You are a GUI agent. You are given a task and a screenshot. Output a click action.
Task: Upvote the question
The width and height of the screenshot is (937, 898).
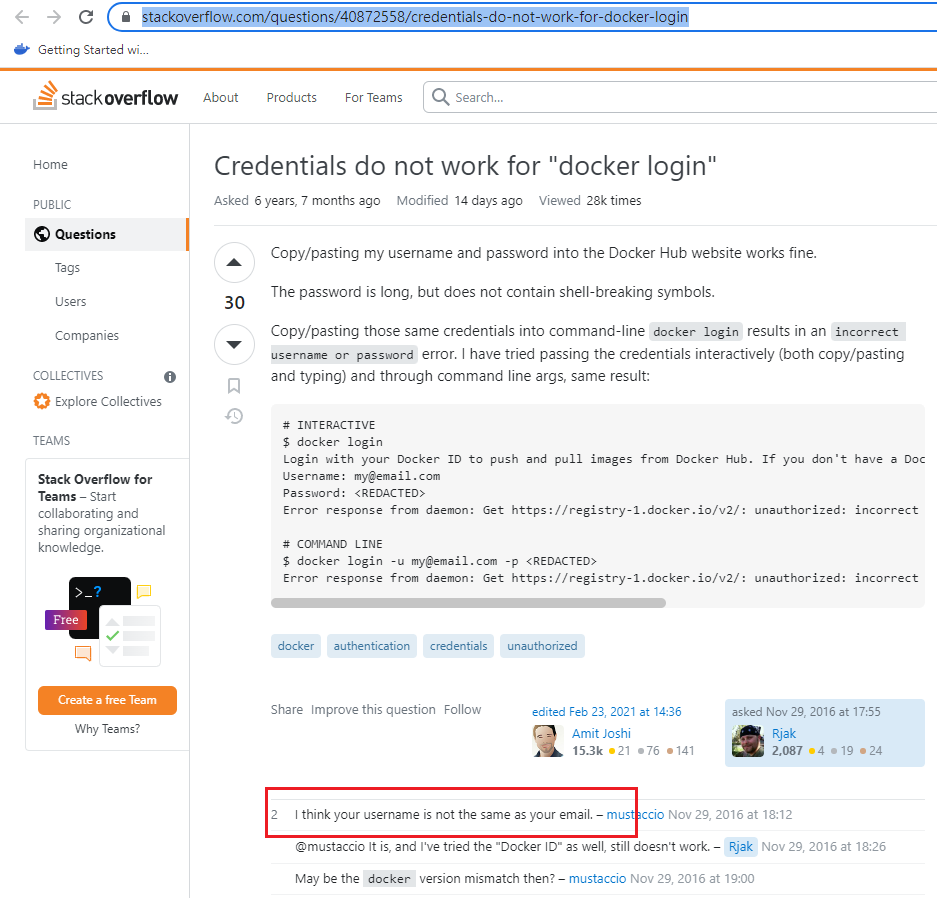233,262
